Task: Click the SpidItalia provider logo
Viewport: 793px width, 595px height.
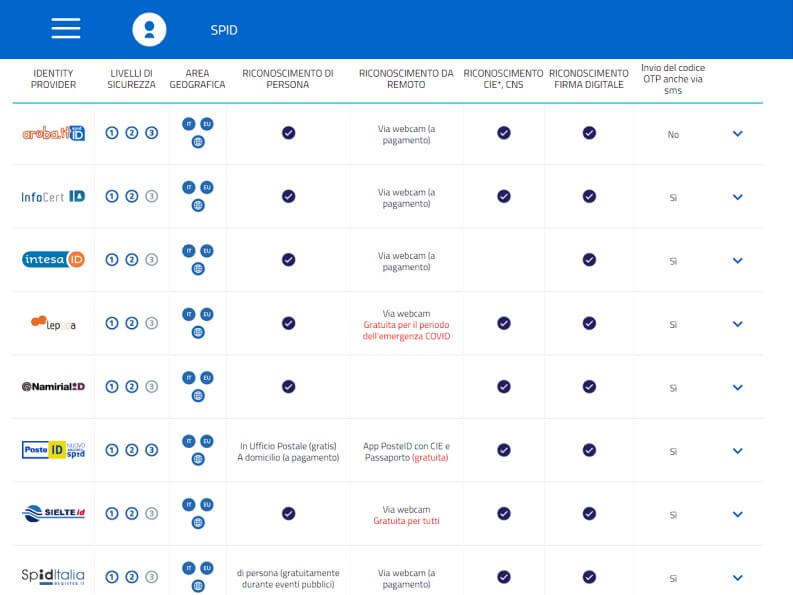Action: [x=53, y=577]
